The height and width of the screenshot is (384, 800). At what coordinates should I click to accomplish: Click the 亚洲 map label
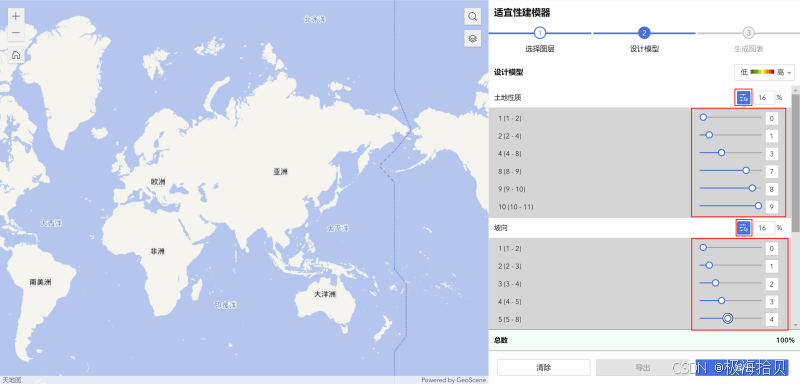point(280,172)
